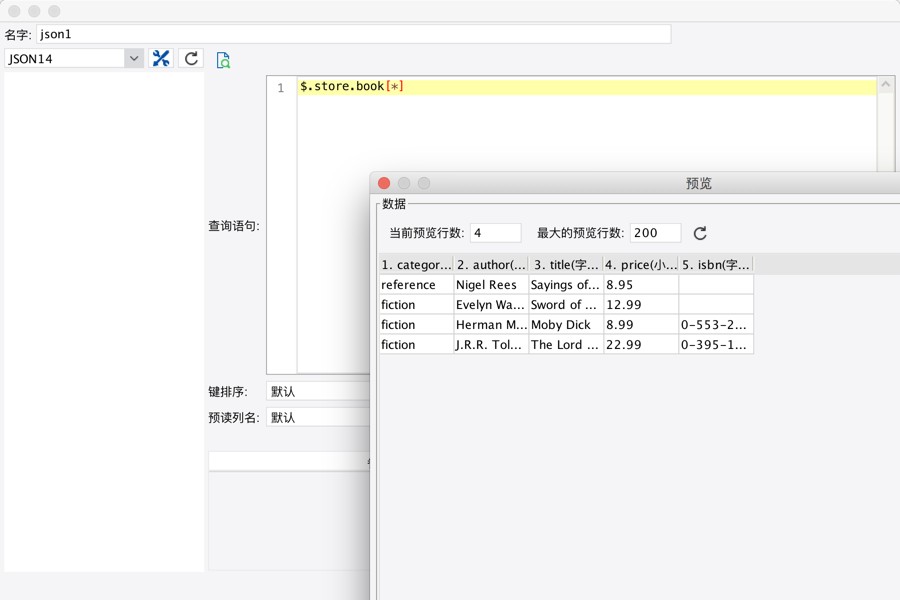
Task: Click the isbn column header
Action: pyautogui.click(x=713, y=264)
